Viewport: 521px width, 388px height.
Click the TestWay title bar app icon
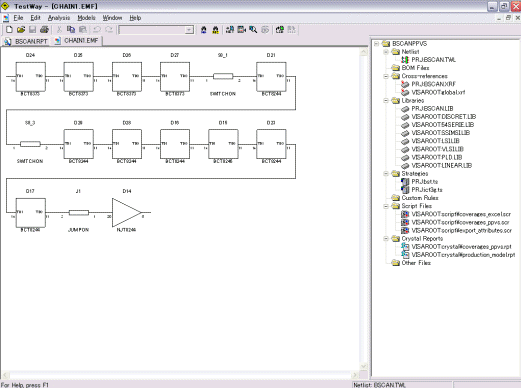5,6
